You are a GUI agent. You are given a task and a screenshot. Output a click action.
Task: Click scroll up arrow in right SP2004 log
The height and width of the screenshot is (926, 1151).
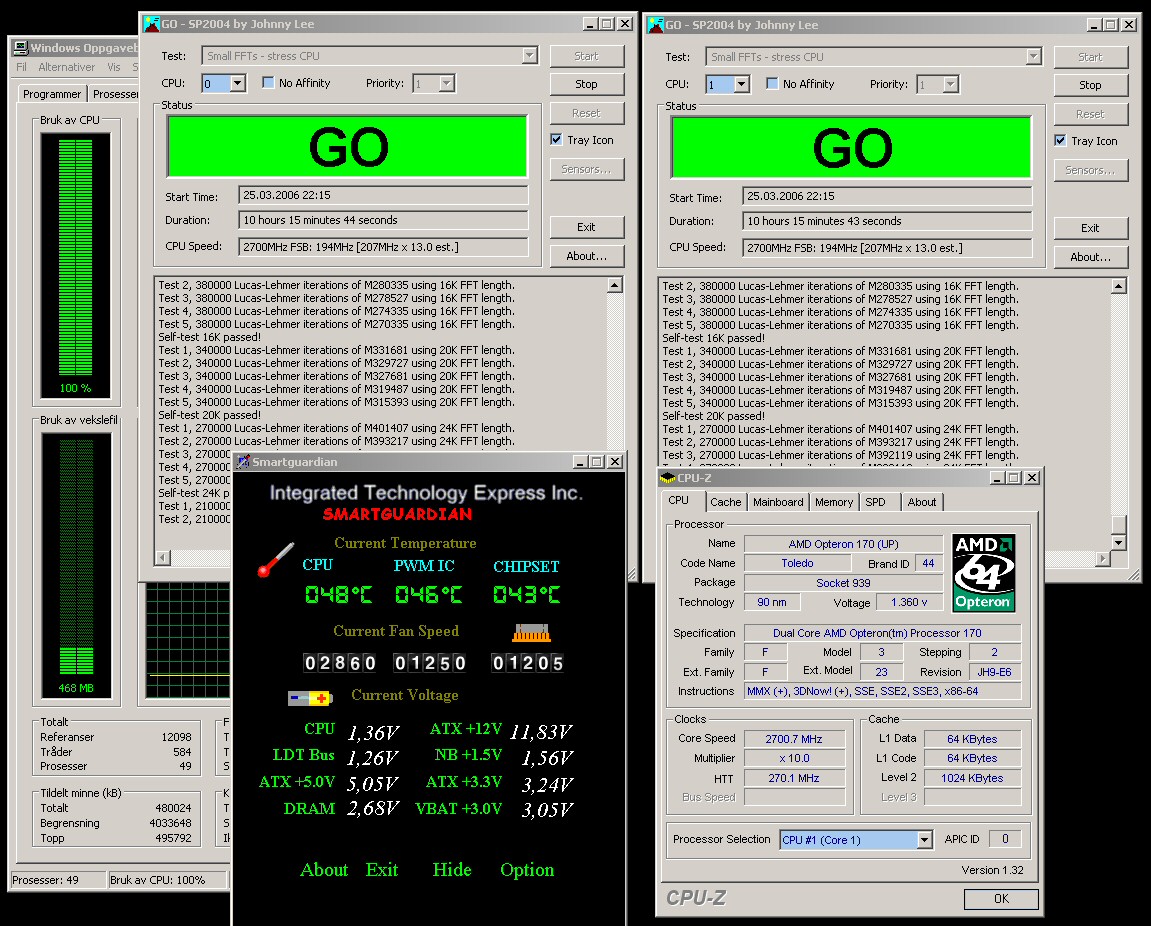1119,286
